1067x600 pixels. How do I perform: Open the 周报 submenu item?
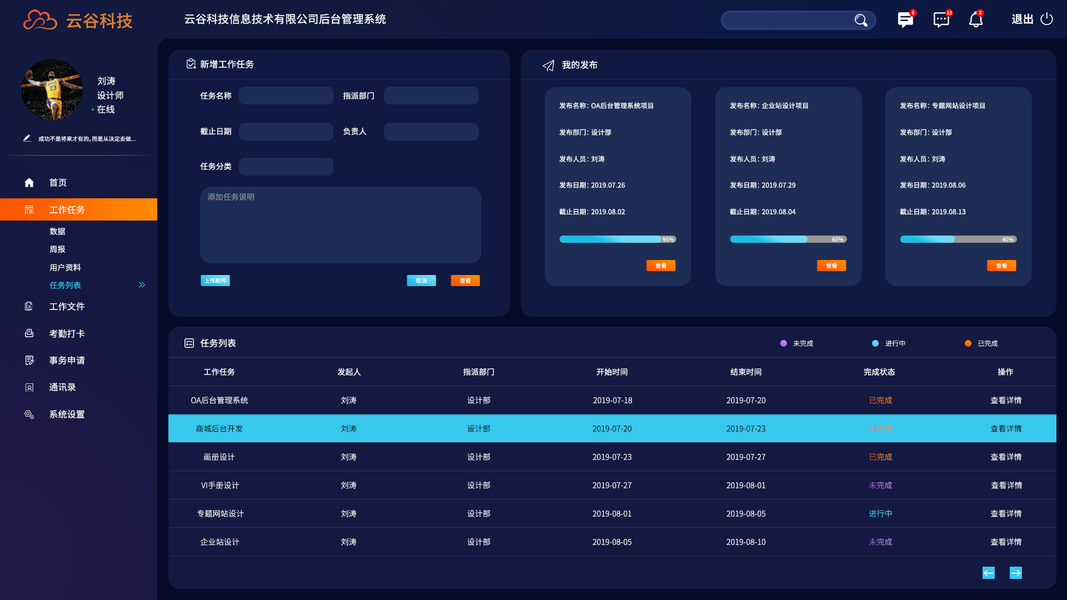57,249
